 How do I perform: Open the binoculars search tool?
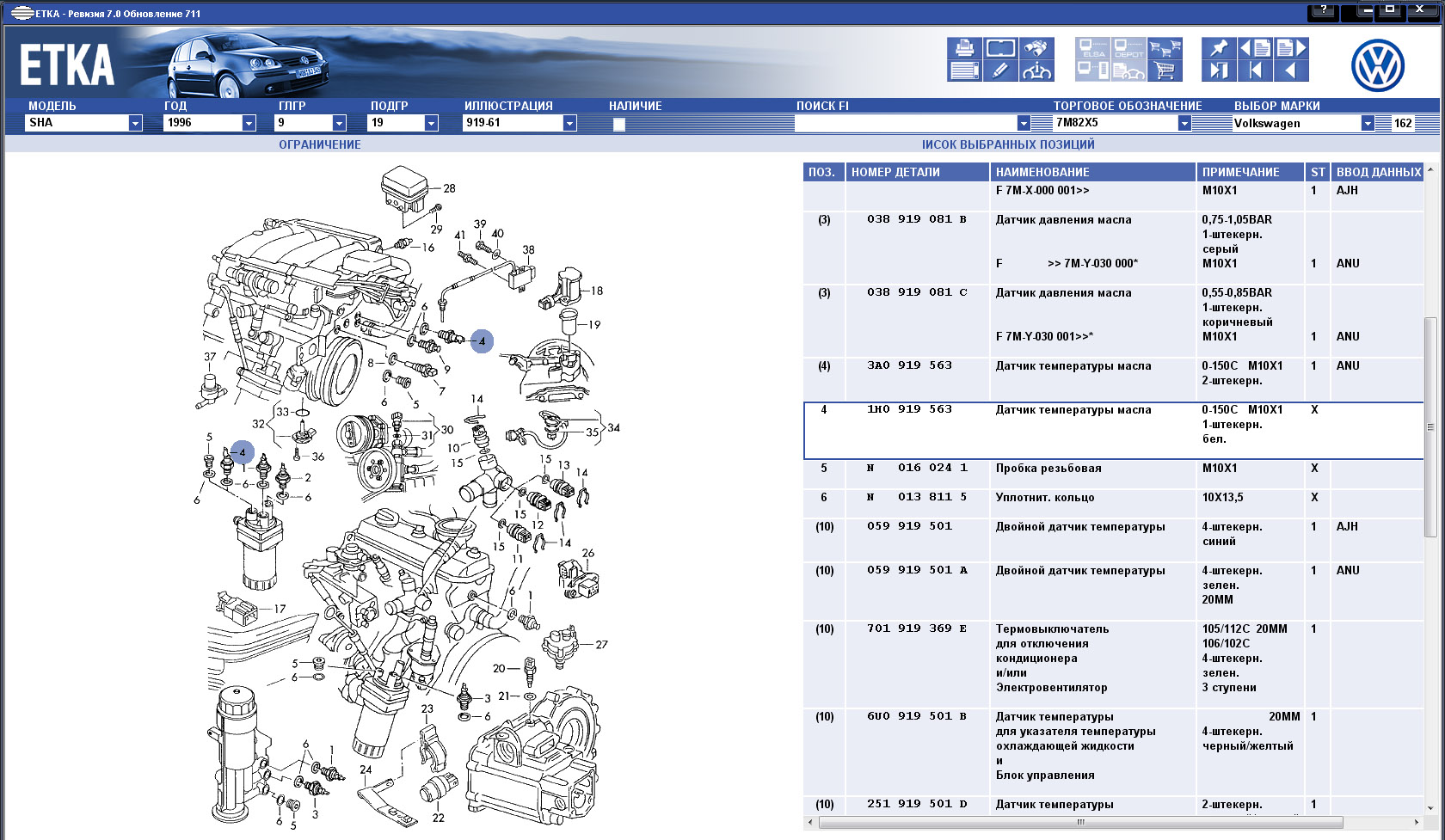click(1036, 48)
